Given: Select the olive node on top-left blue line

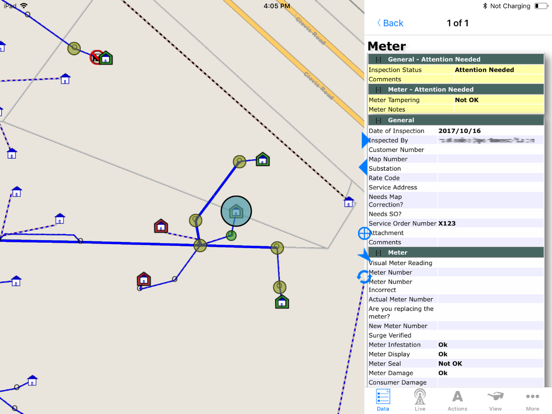Looking at the screenshot, I should coord(74,48).
